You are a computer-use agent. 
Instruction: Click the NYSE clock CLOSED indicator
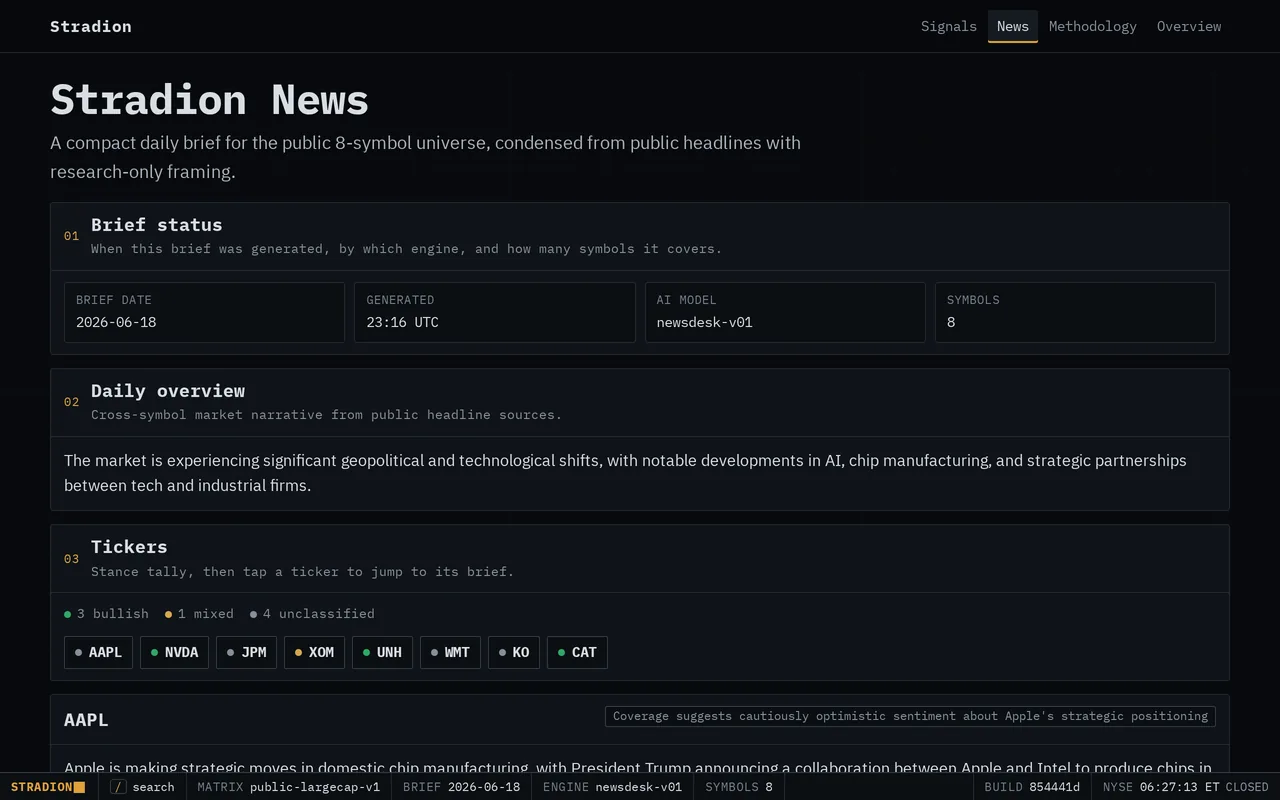(1185, 787)
